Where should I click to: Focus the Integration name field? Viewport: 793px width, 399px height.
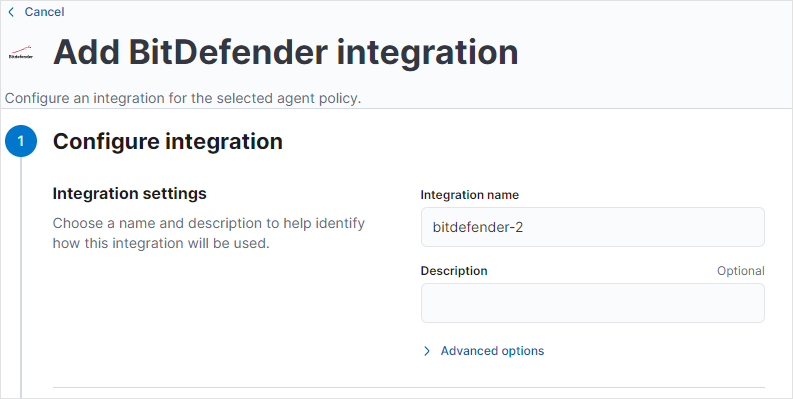click(592, 227)
